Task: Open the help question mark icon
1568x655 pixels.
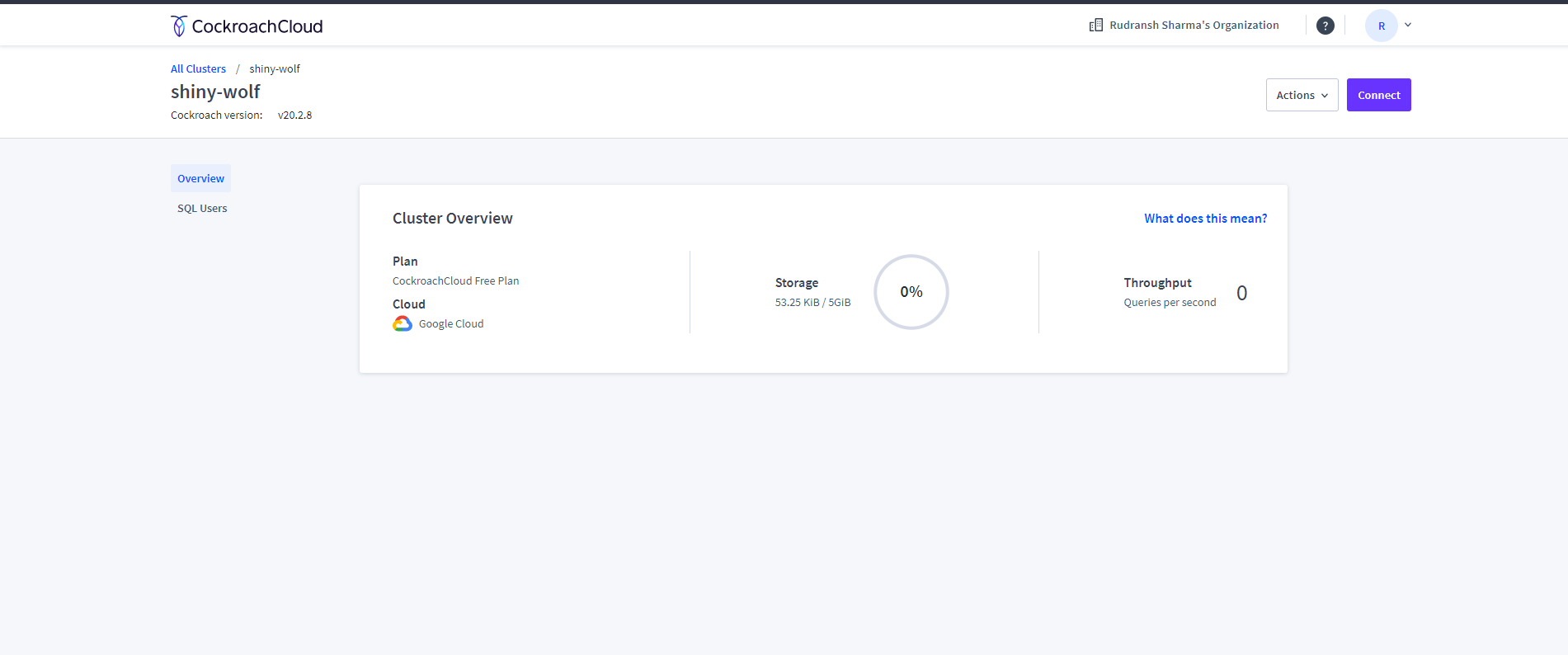Action: click(x=1326, y=26)
